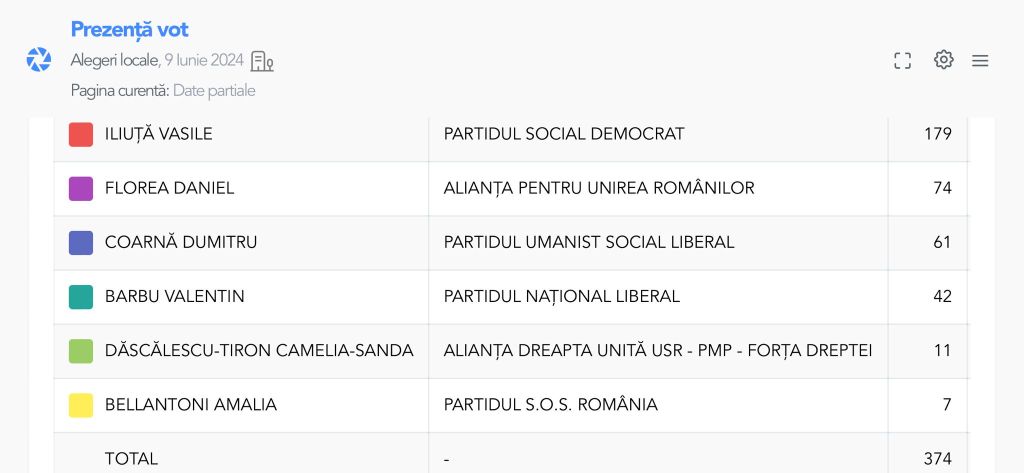Click the Date parțiale page label

tap(214, 91)
